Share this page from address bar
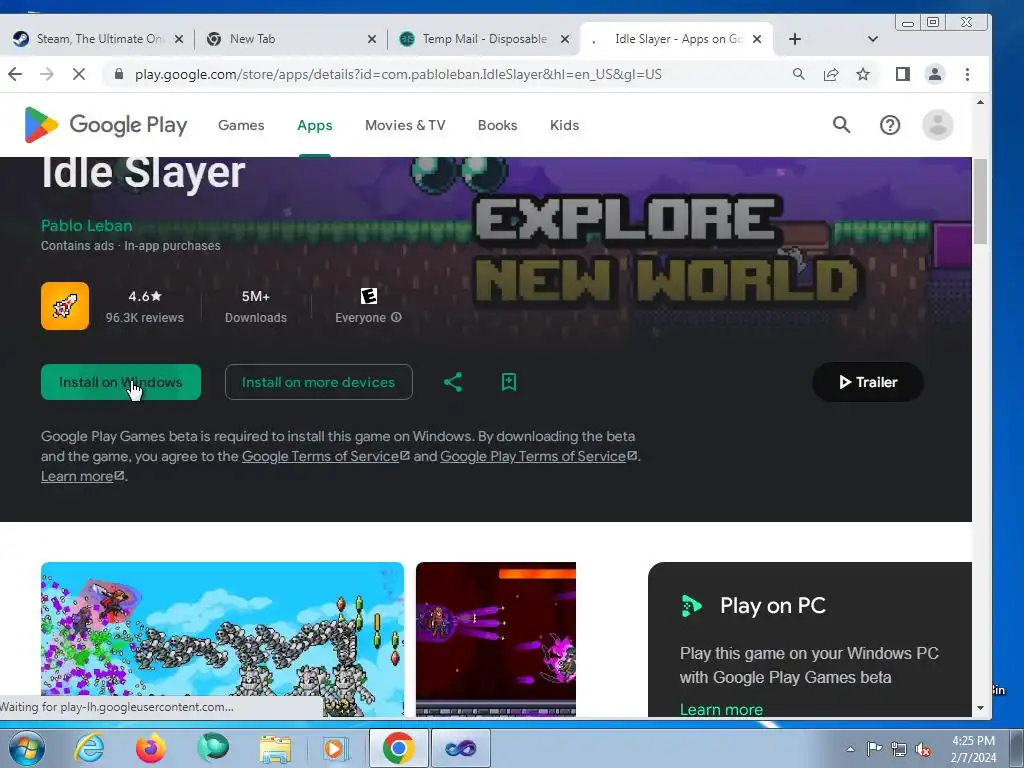 pos(831,74)
